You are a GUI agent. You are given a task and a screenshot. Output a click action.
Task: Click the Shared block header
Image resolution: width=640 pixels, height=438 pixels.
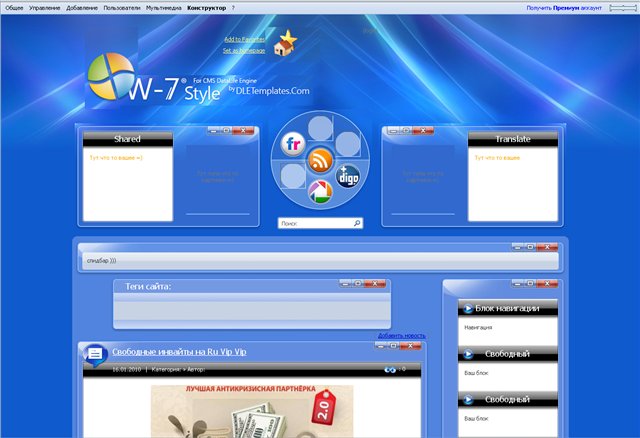[128, 139]
